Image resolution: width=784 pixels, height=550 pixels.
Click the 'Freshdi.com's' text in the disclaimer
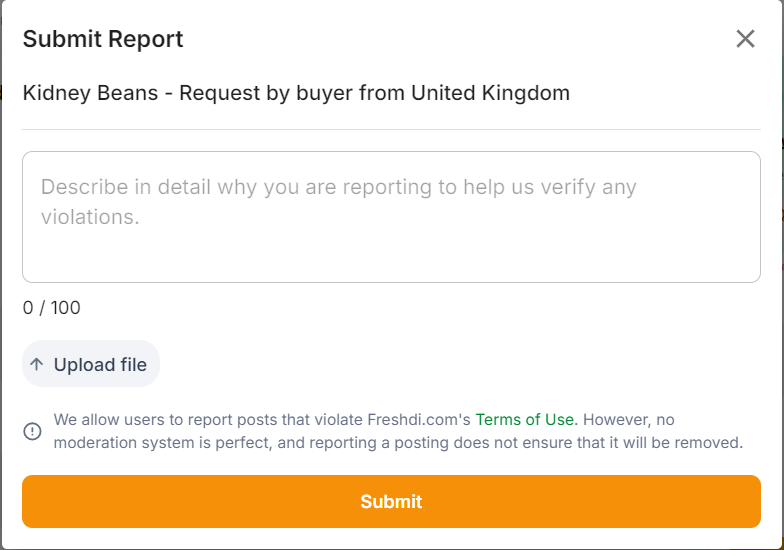[420, 420]
